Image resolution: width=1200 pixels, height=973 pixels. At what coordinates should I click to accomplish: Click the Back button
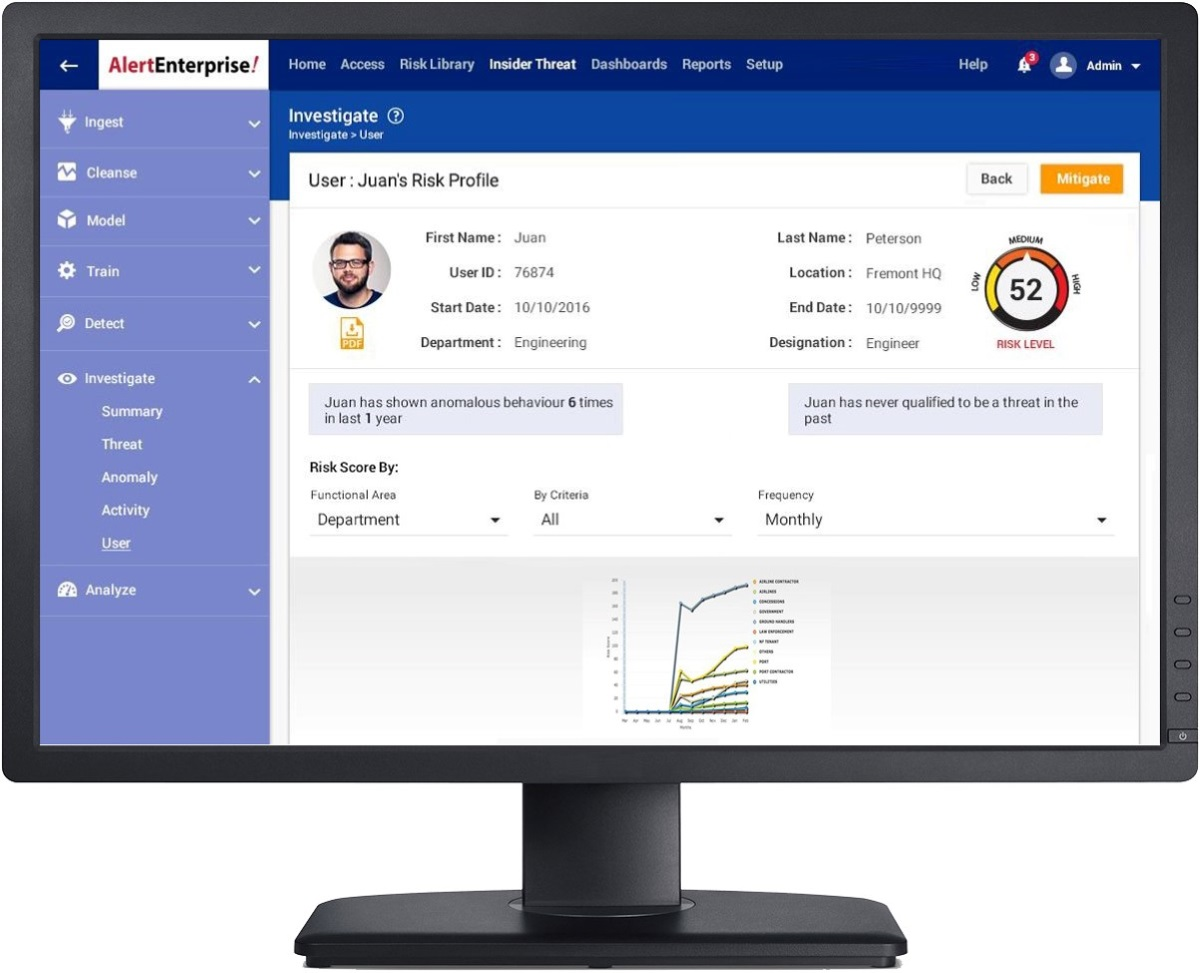(996, 178)
